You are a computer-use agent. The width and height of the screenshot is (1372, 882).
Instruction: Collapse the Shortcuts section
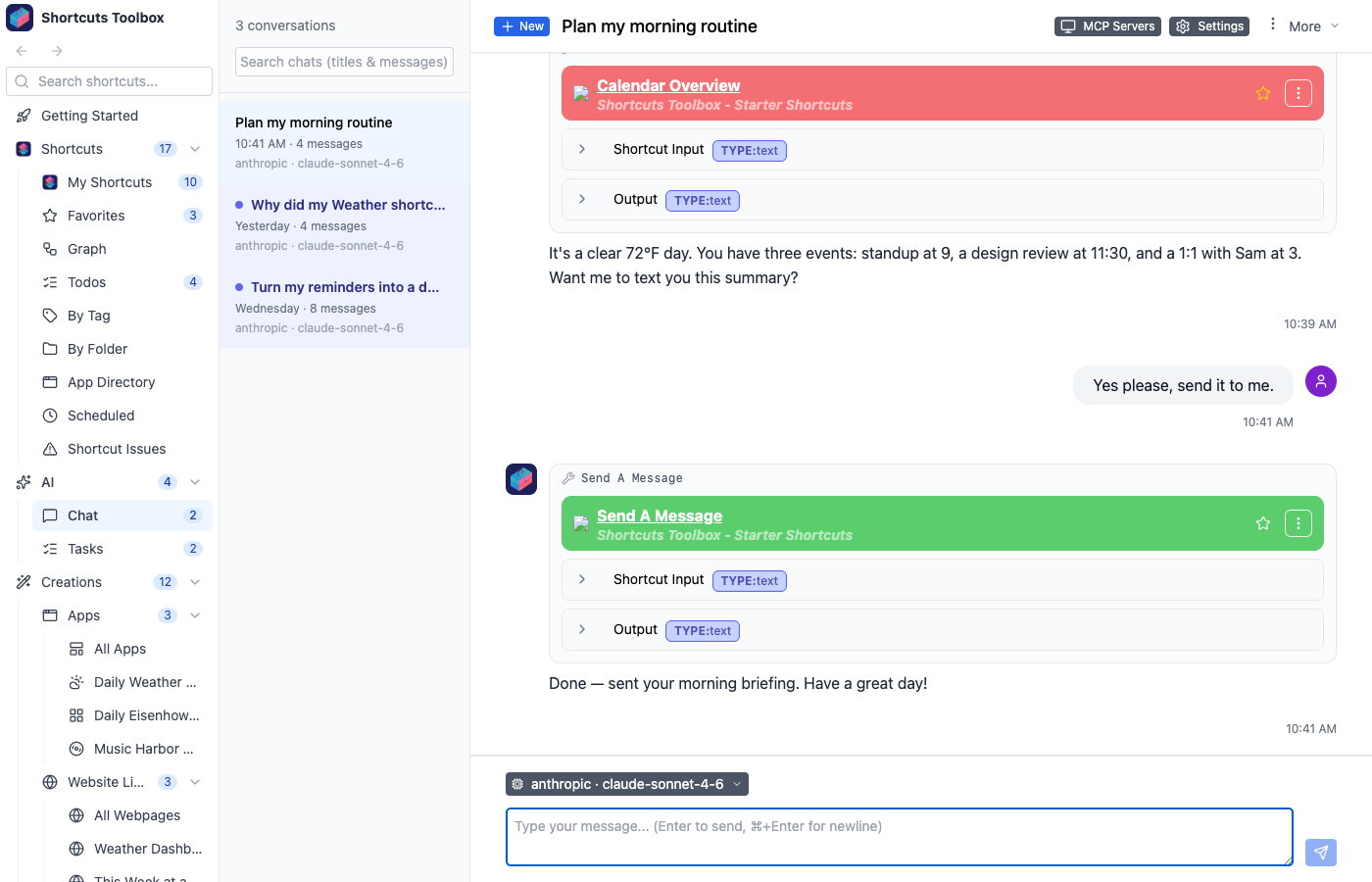tap(195, 149)
